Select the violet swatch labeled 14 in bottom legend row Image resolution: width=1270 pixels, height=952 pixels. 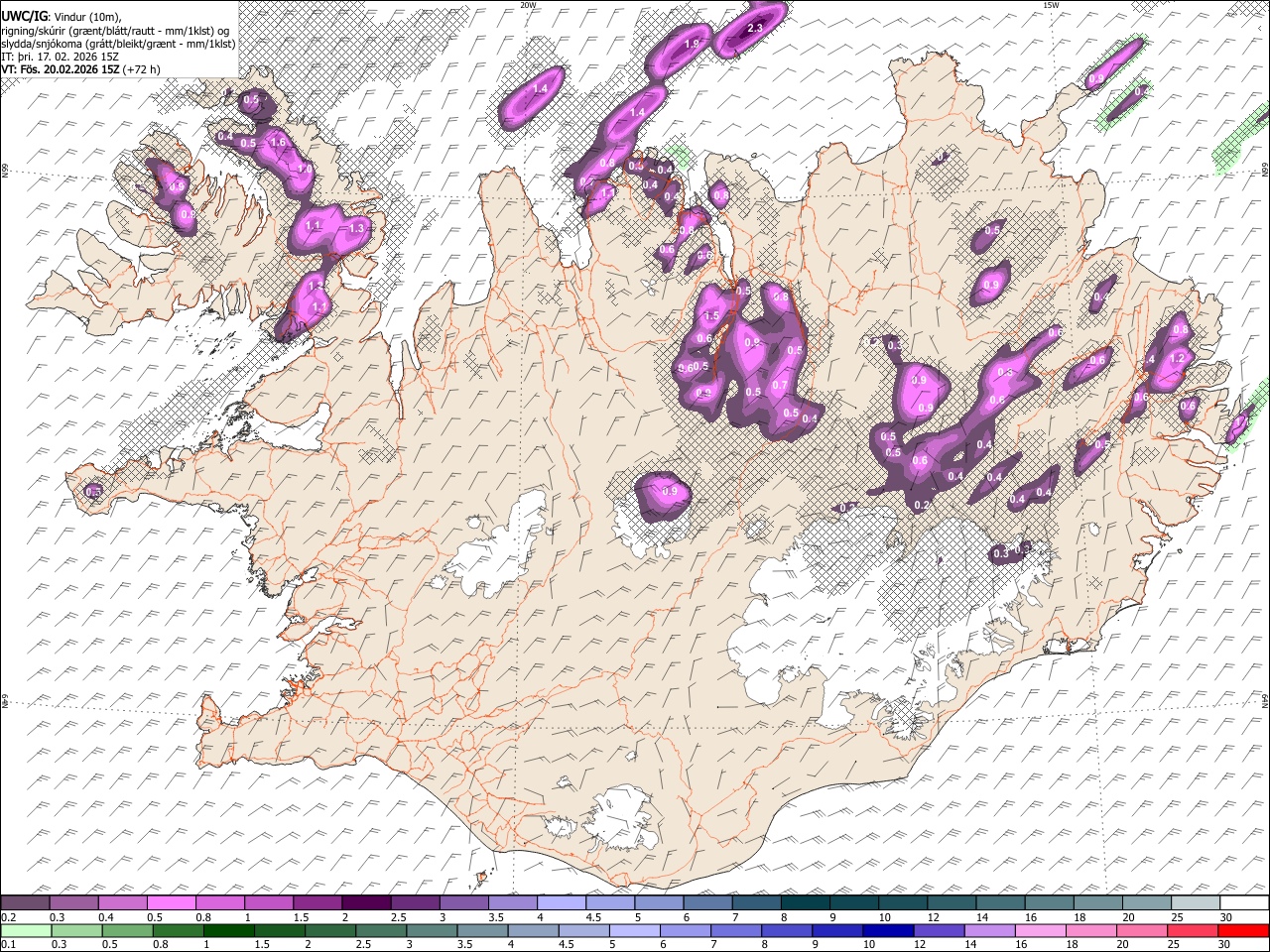coord(989,930)
